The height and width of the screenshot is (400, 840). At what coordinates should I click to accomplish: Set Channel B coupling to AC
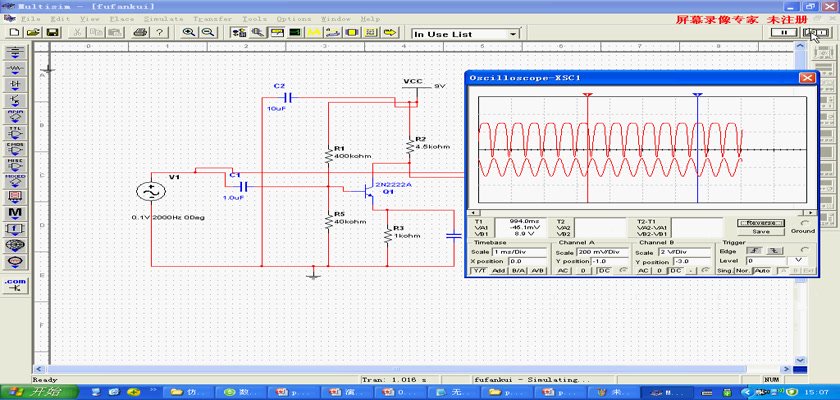pyautogui.click(x=644, y=271)
